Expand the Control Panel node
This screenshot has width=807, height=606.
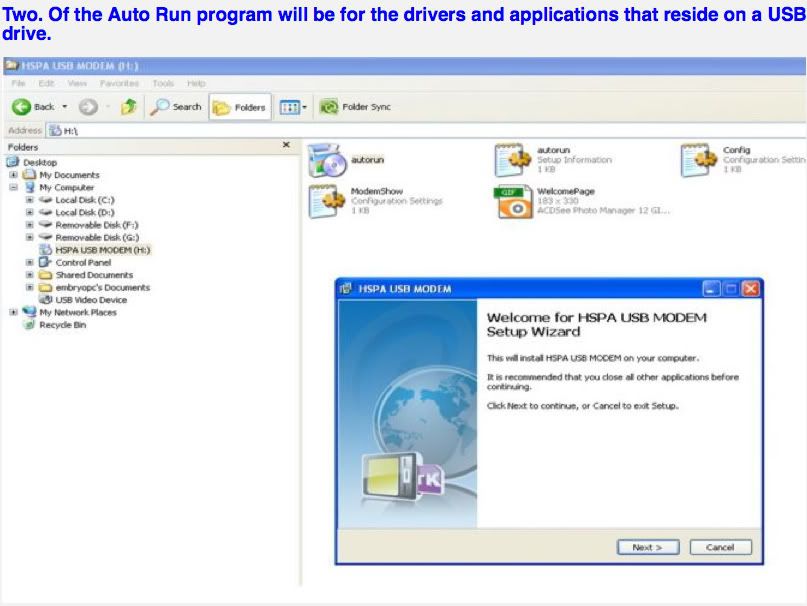(x=29, y=262)
